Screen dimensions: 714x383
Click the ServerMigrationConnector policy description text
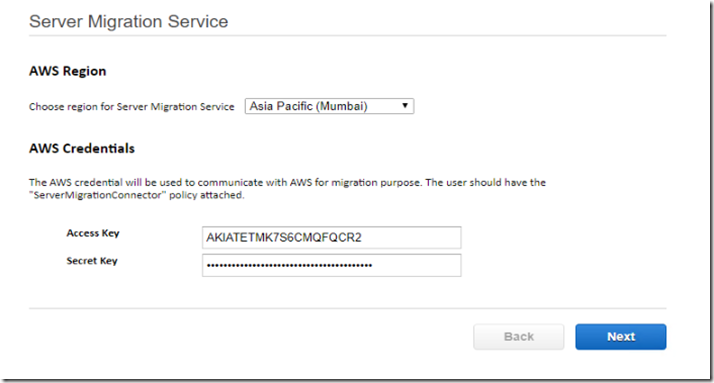(x=287, y=189)
